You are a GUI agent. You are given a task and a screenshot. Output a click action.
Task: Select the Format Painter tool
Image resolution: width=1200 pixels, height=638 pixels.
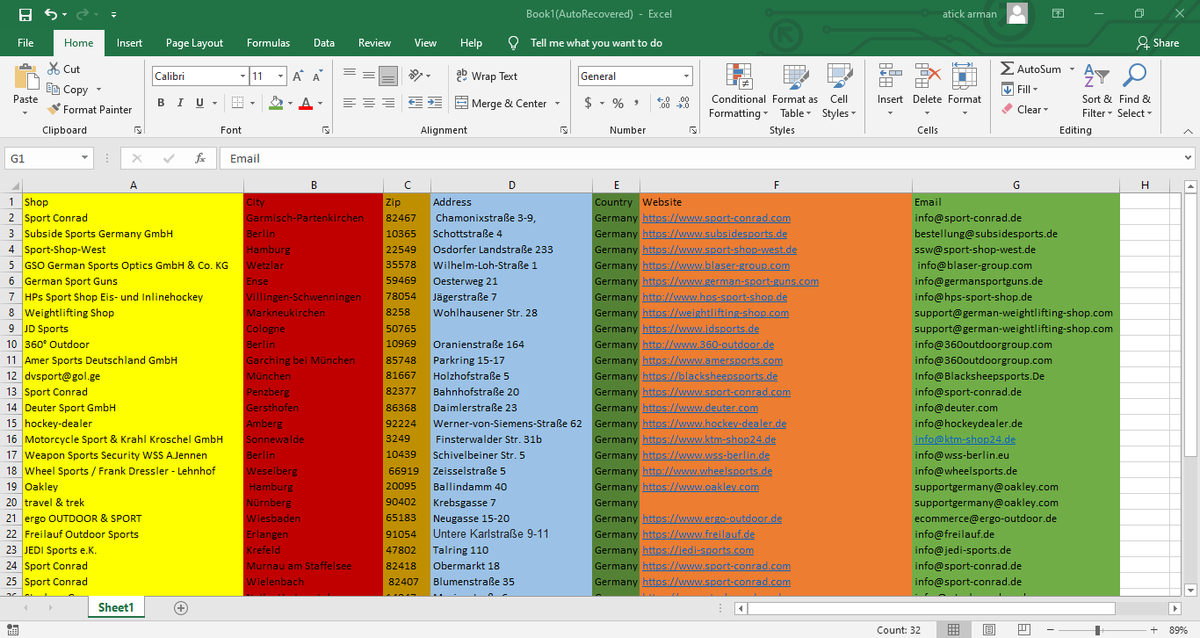click(89, 109)
